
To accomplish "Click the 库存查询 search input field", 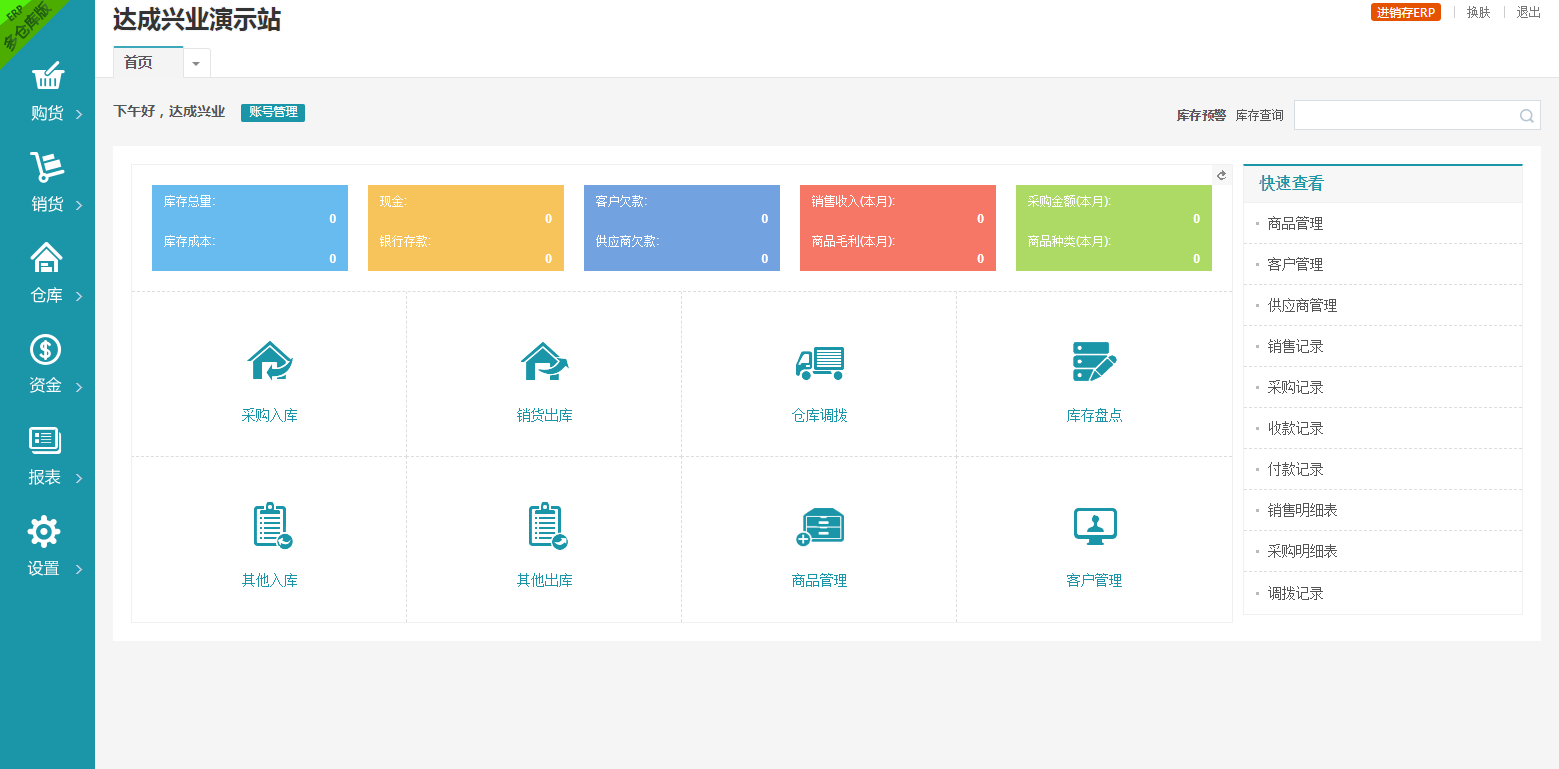I will pos(1405,115).
